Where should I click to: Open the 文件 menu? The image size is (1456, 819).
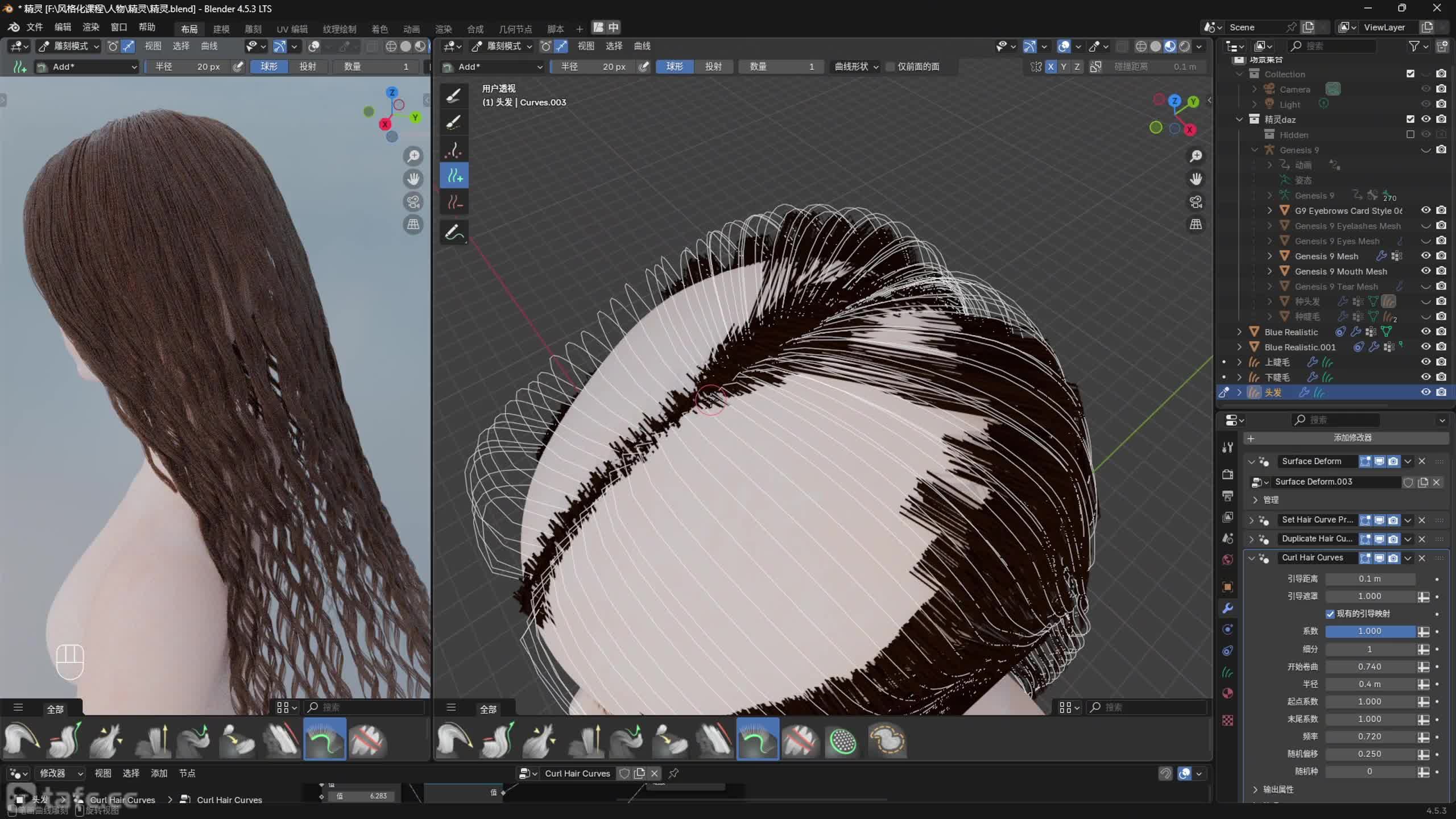(34, 27)
